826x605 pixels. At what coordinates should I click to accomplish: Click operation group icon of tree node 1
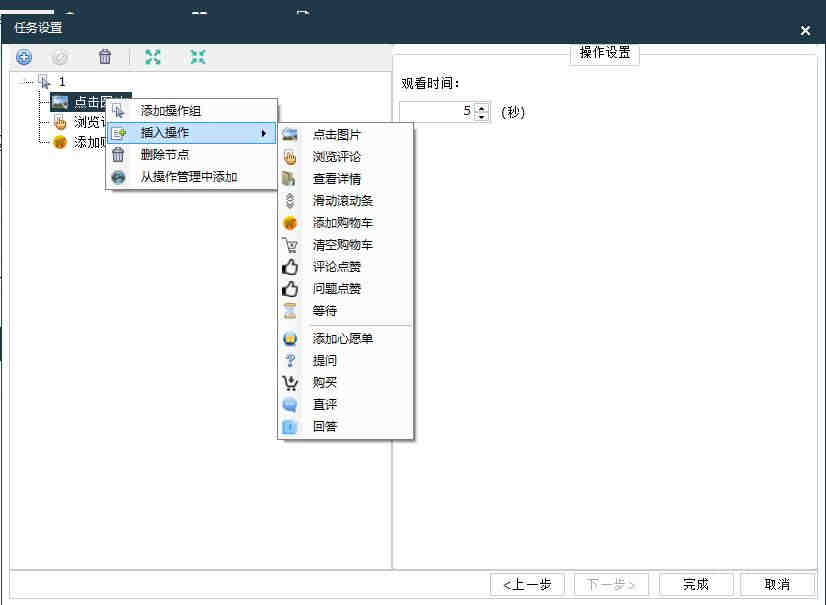click(x=45, y=82)
